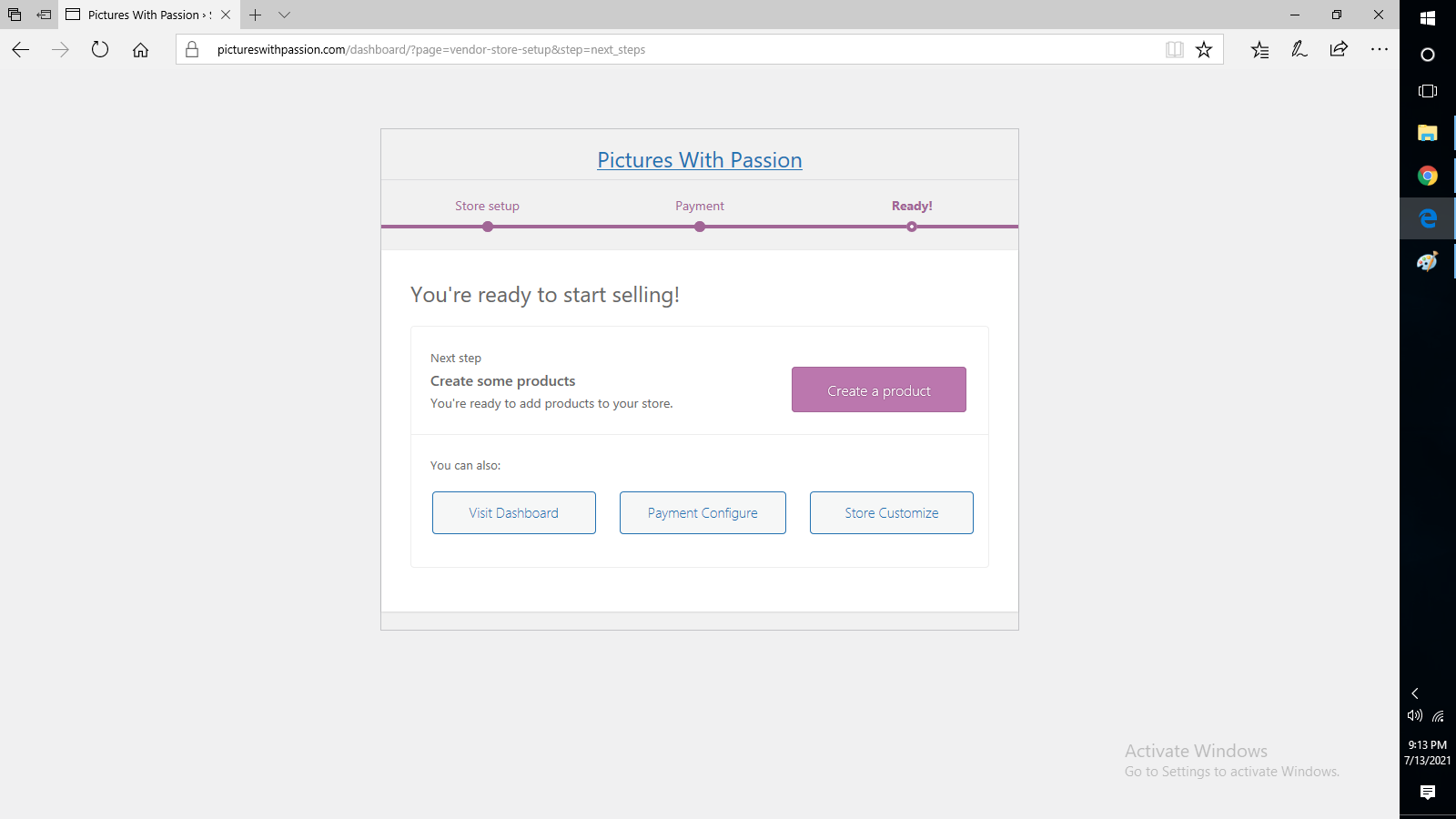Image resolution: width=1456 pixels, height=819 pixels.
Task: Click the Ready! progress dot
Action: tap(912, 227)
